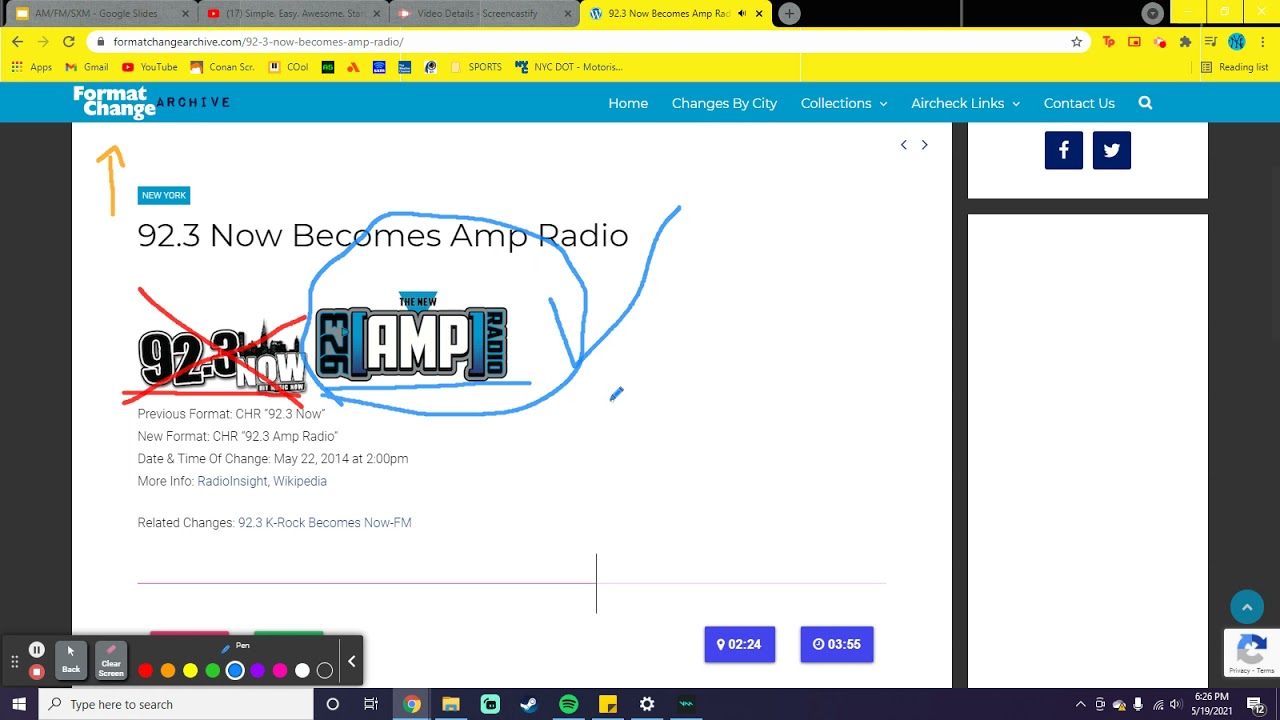1280x720 pixels.
Task: Grab the drawing toolbar drag handle
Action: (15, 661)
